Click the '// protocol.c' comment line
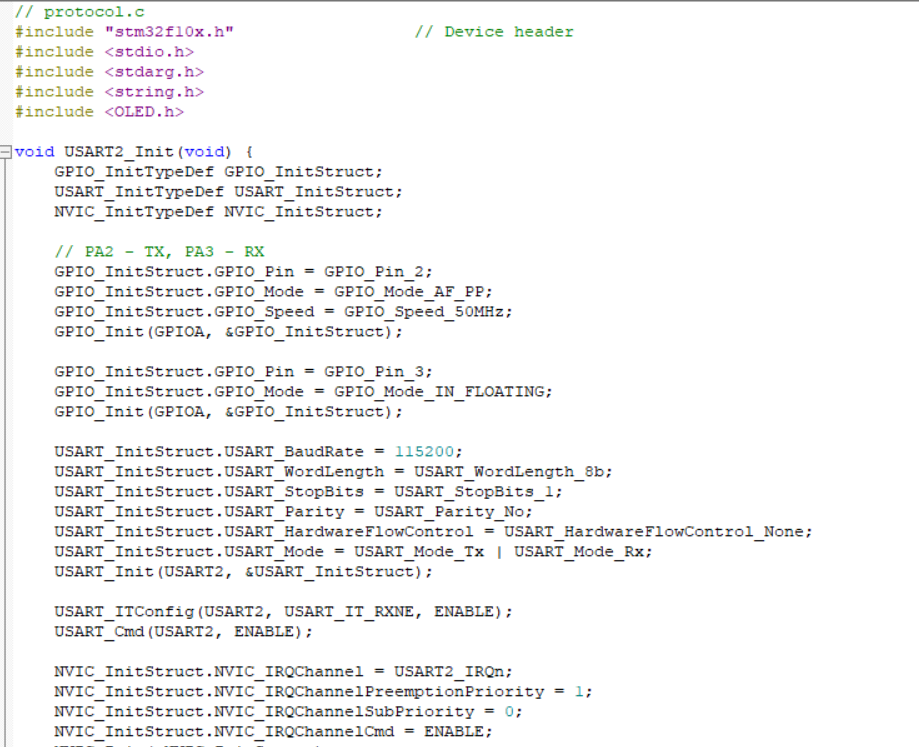Screen dimensions: 919x747 [80, 12]
